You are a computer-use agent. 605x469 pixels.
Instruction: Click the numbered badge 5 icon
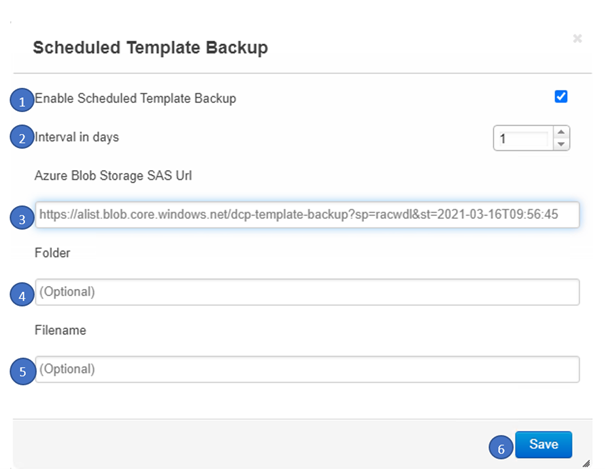click(22, 371)
